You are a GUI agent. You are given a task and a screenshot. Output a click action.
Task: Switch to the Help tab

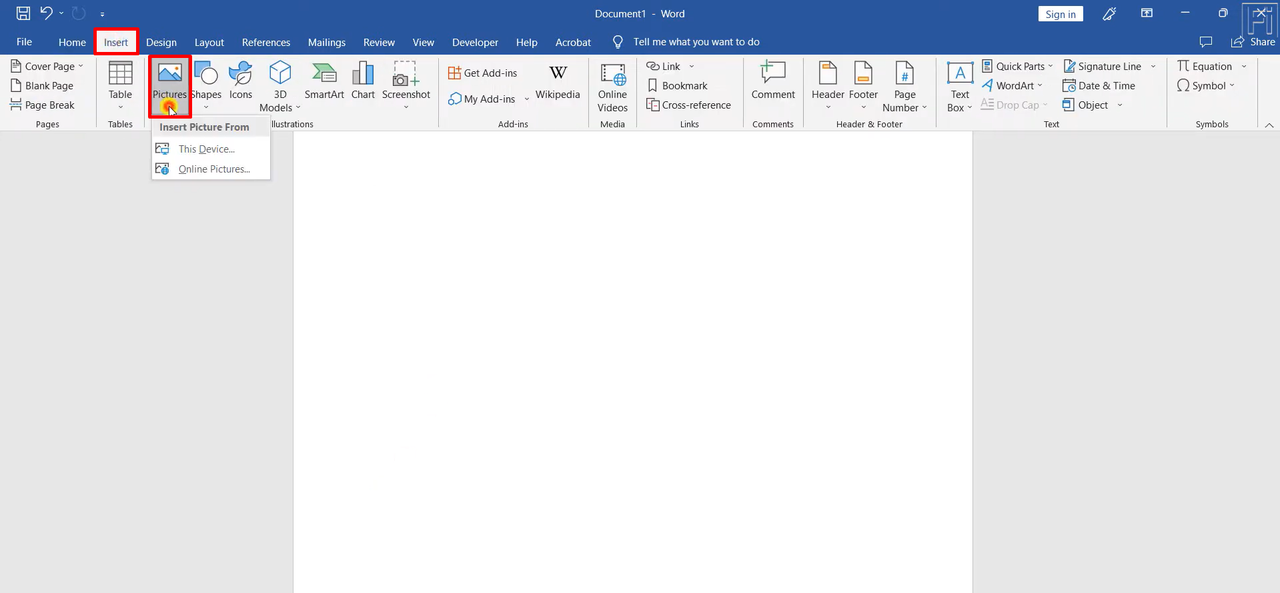click(x=527, y=42)
